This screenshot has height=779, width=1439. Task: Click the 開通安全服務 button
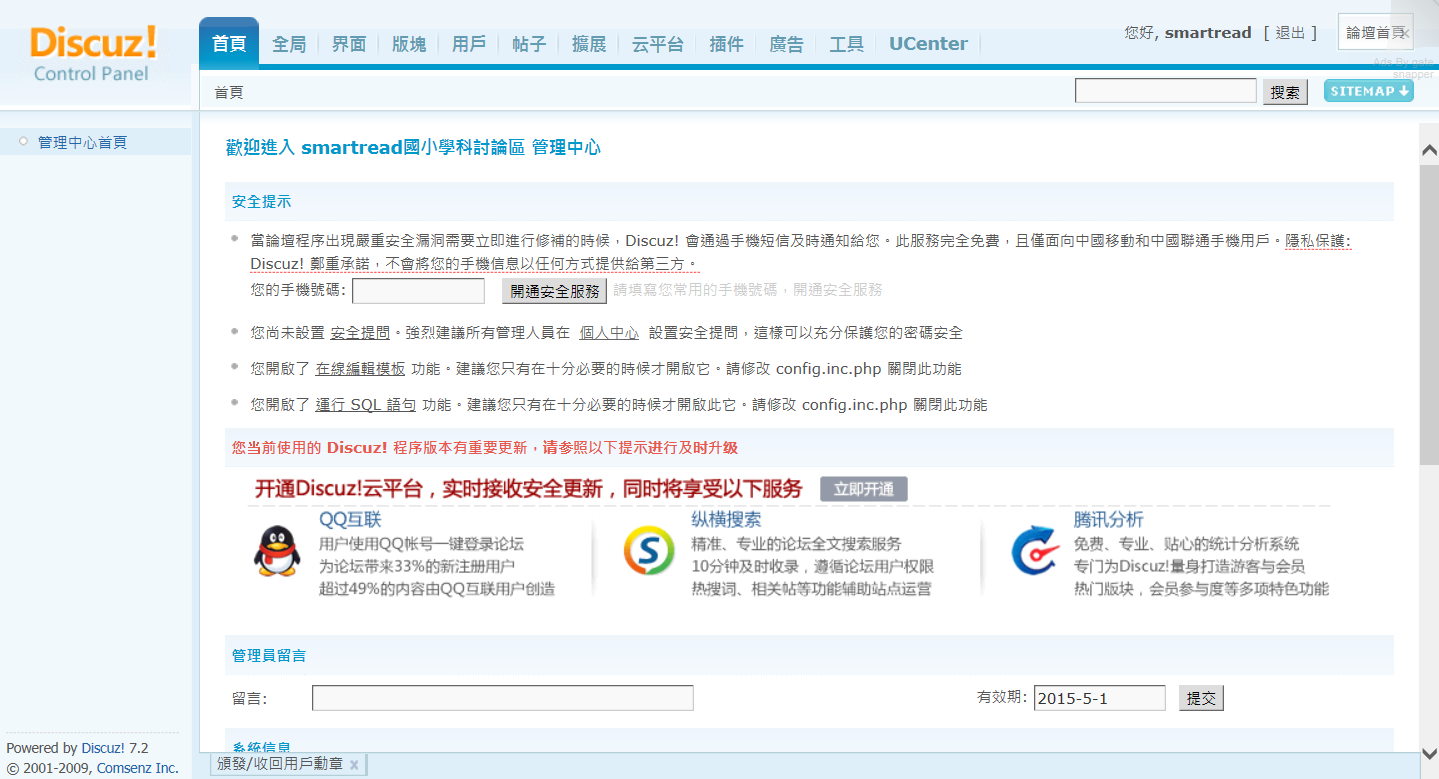tap(555, 291)
